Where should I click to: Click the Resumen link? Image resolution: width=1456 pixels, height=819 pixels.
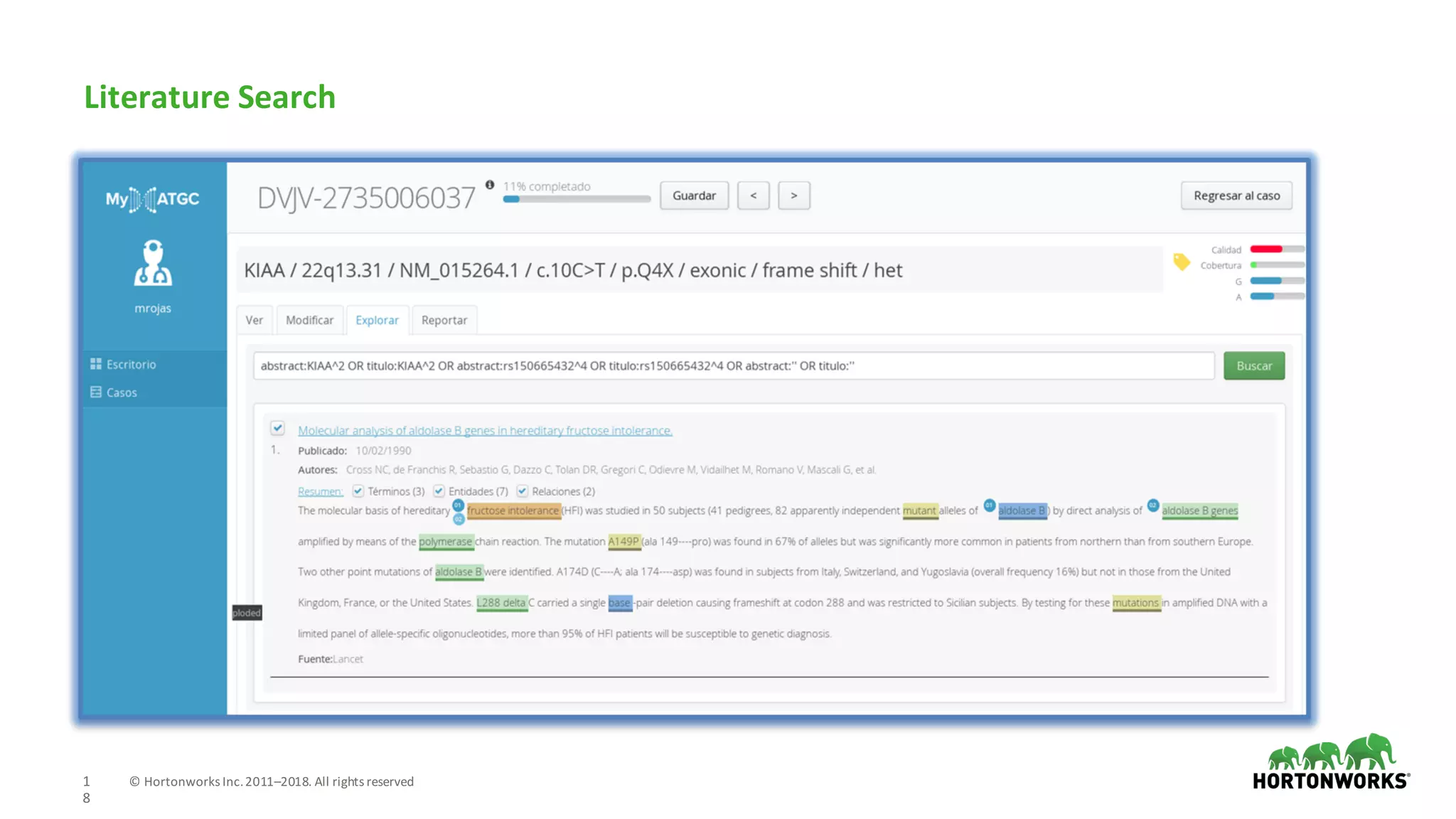pyautogui.click(x=320, y=491)
